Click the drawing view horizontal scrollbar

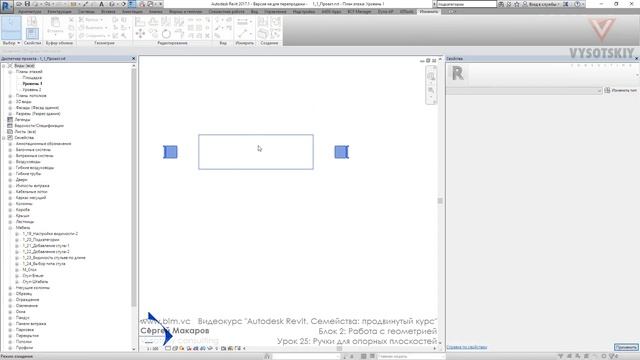[339, 349]
